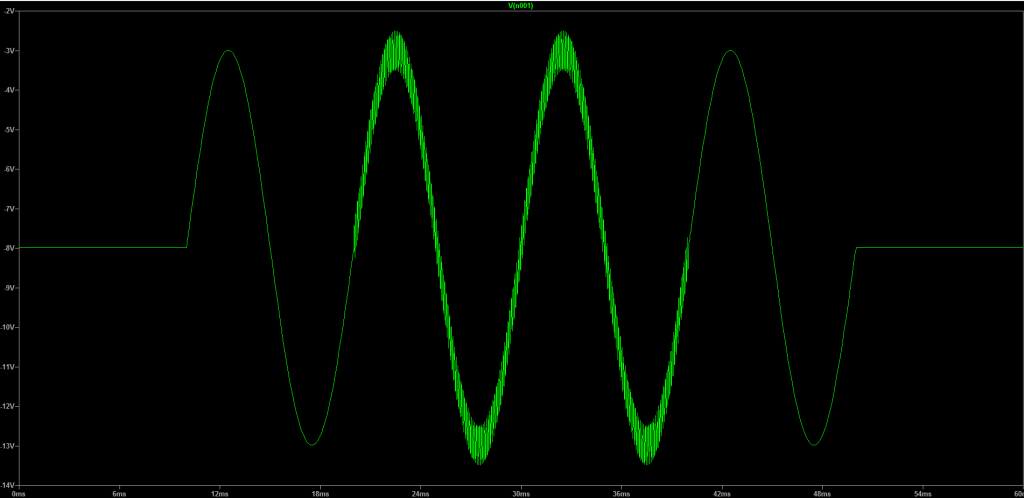1024x498 pixels.
Task: Click the 54ms time axis label
Action: click(922, 493)
